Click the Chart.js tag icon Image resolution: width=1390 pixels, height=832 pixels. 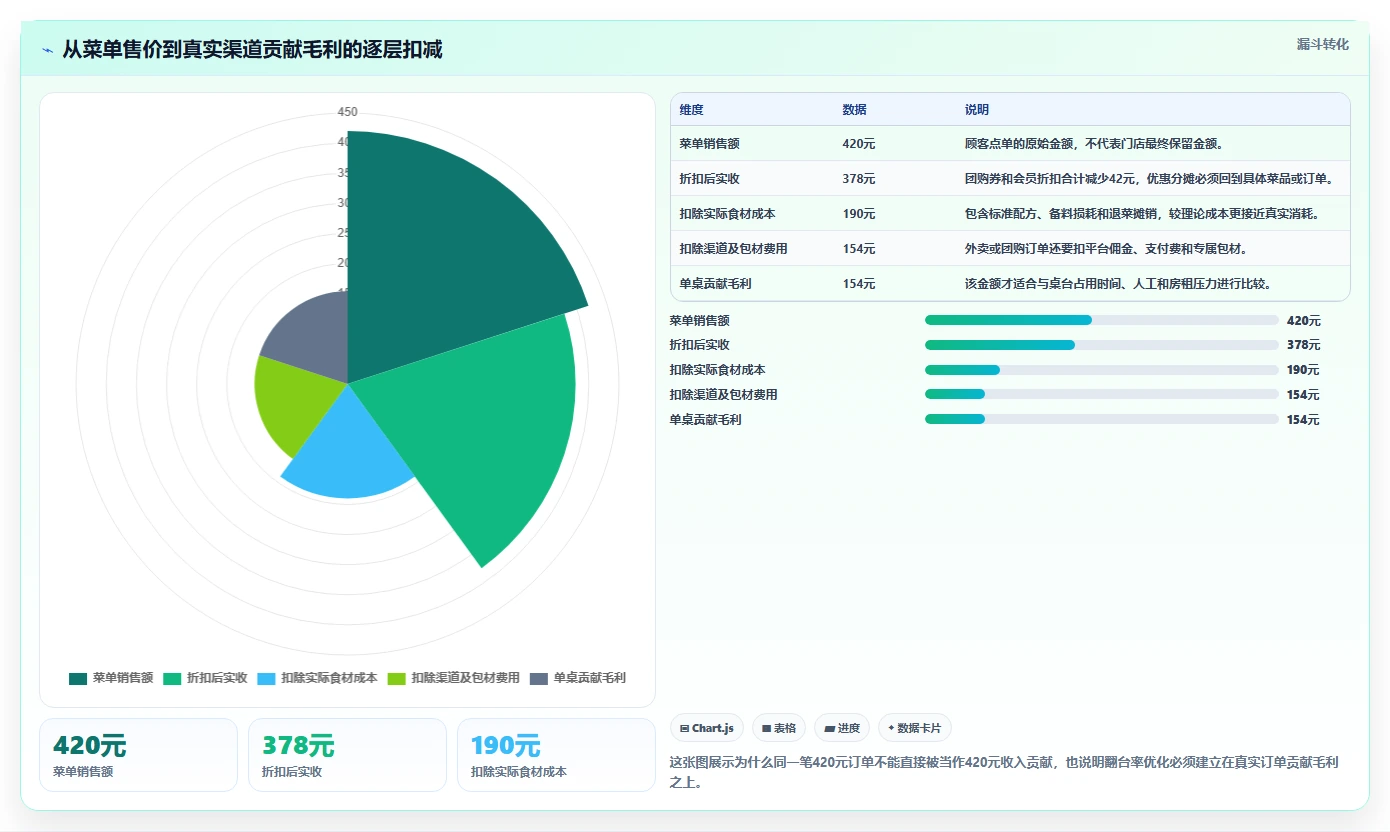pyautogui.click(x=684, y=729)
